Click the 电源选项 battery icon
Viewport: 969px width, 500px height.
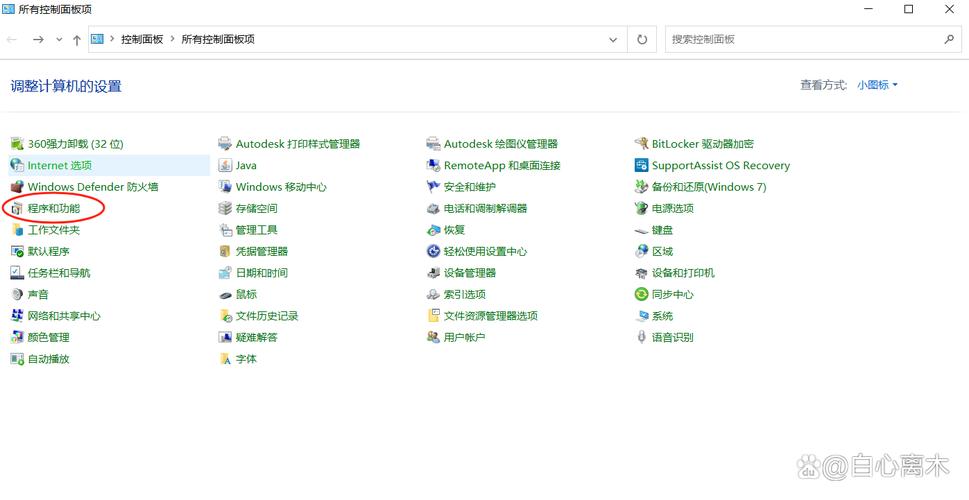point(641,208)
